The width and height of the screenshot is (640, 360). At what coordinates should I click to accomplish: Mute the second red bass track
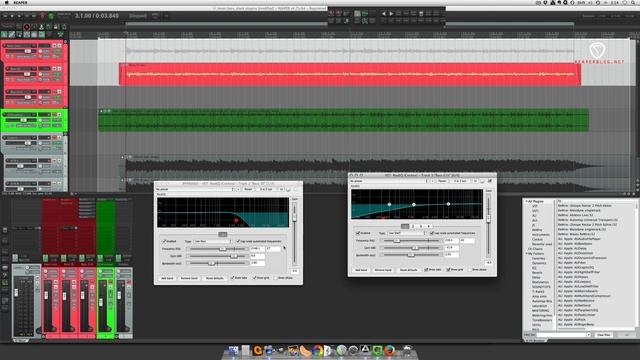pos(54,69)
